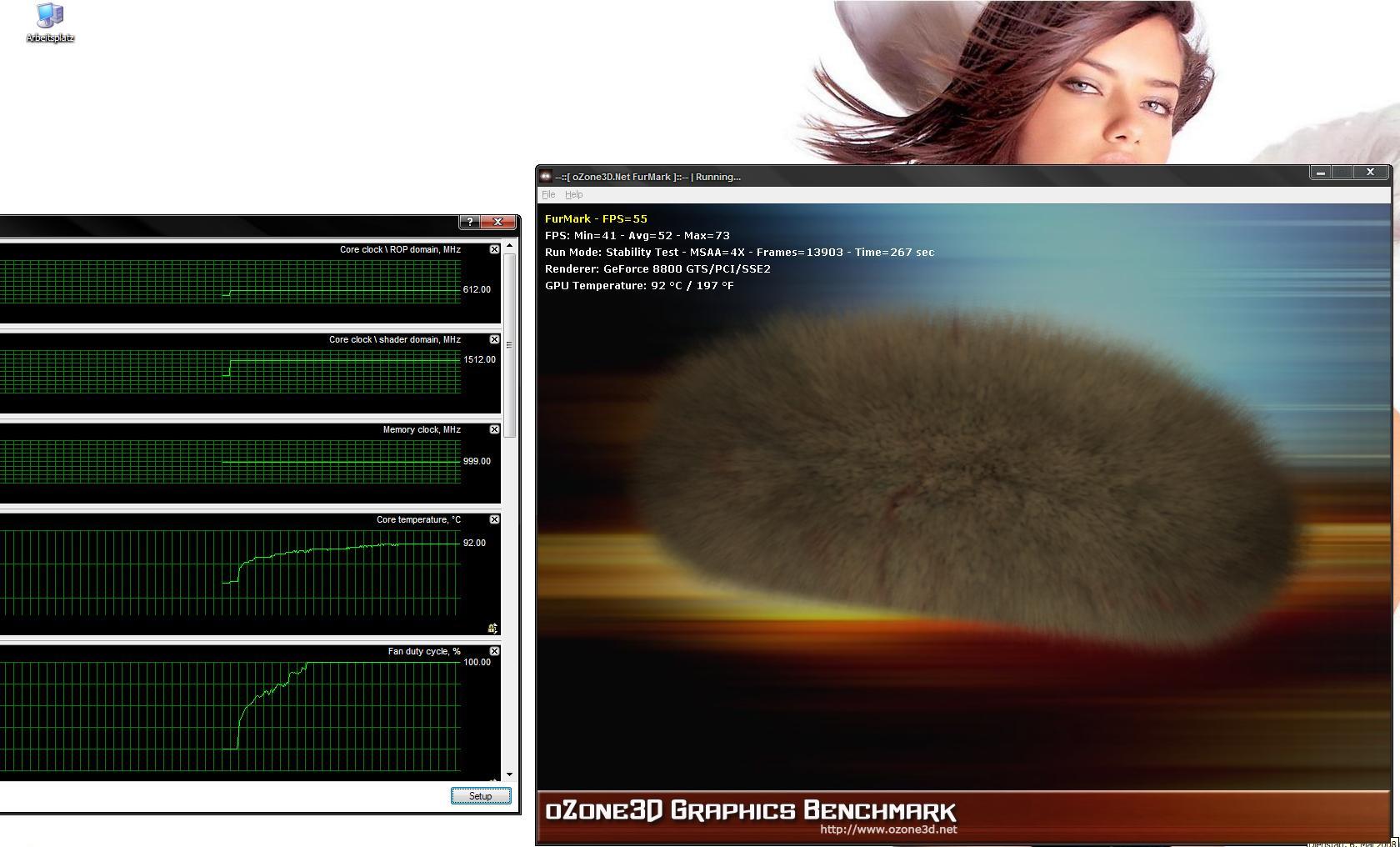Viewport: 1400px width, 847px height.
Task: Close the Core clock ROP domain graph
Action: (x=494, y=249)
